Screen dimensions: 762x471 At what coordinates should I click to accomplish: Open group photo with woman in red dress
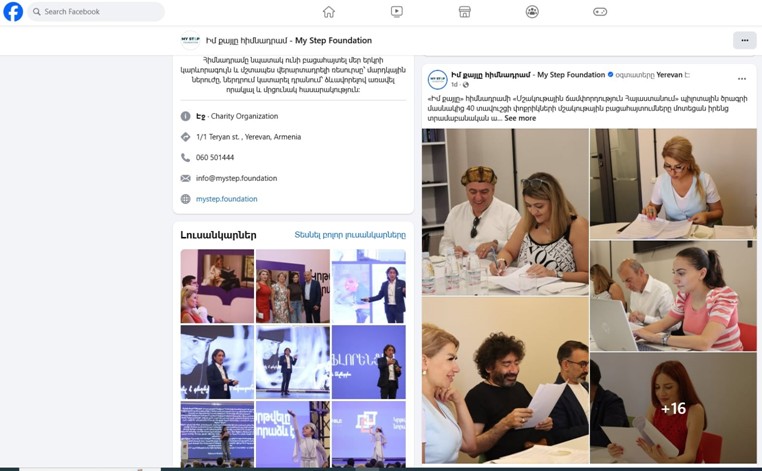tap(293, 286)
